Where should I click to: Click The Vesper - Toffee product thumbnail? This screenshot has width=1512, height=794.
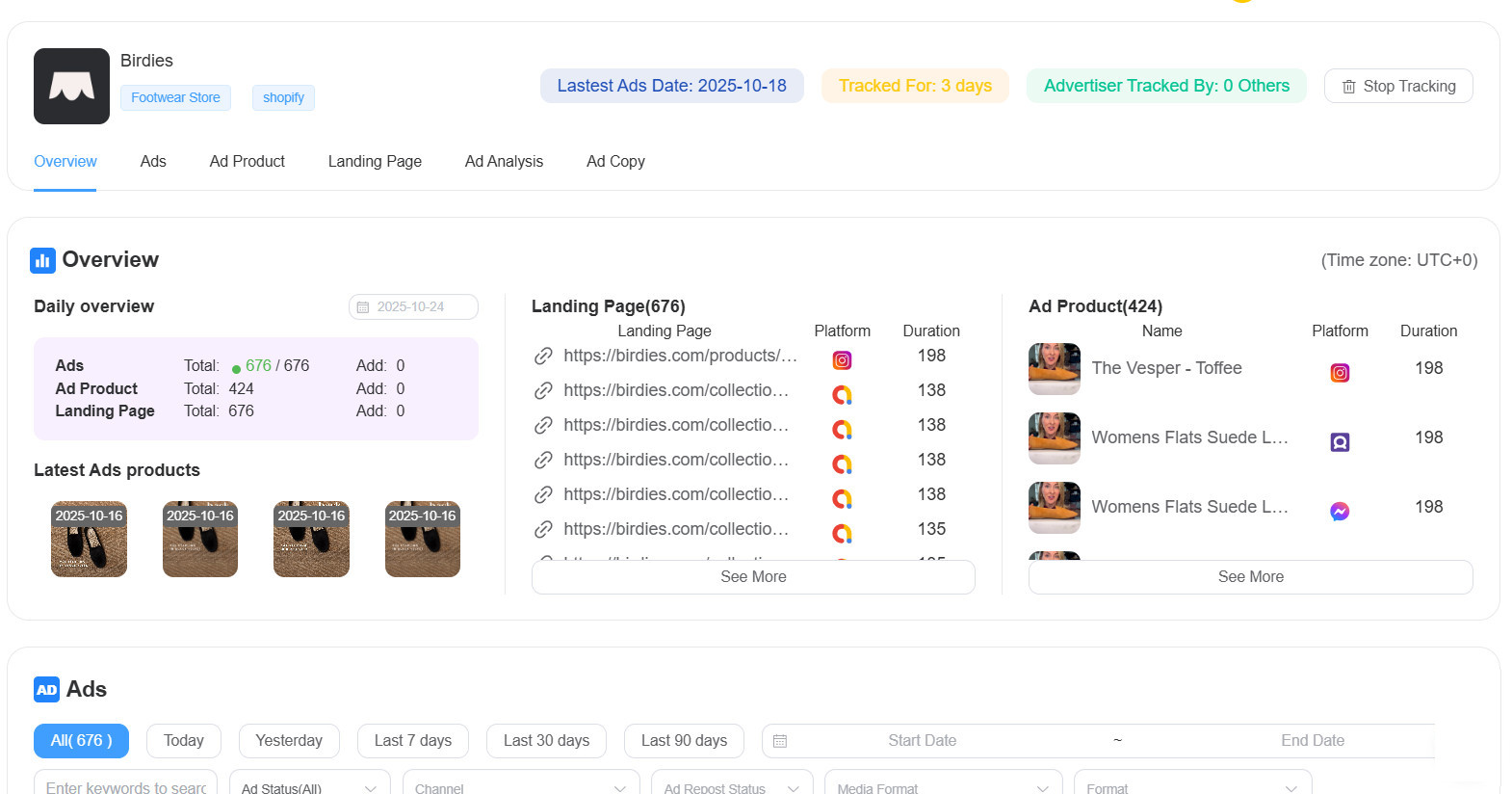(1055, 369)
